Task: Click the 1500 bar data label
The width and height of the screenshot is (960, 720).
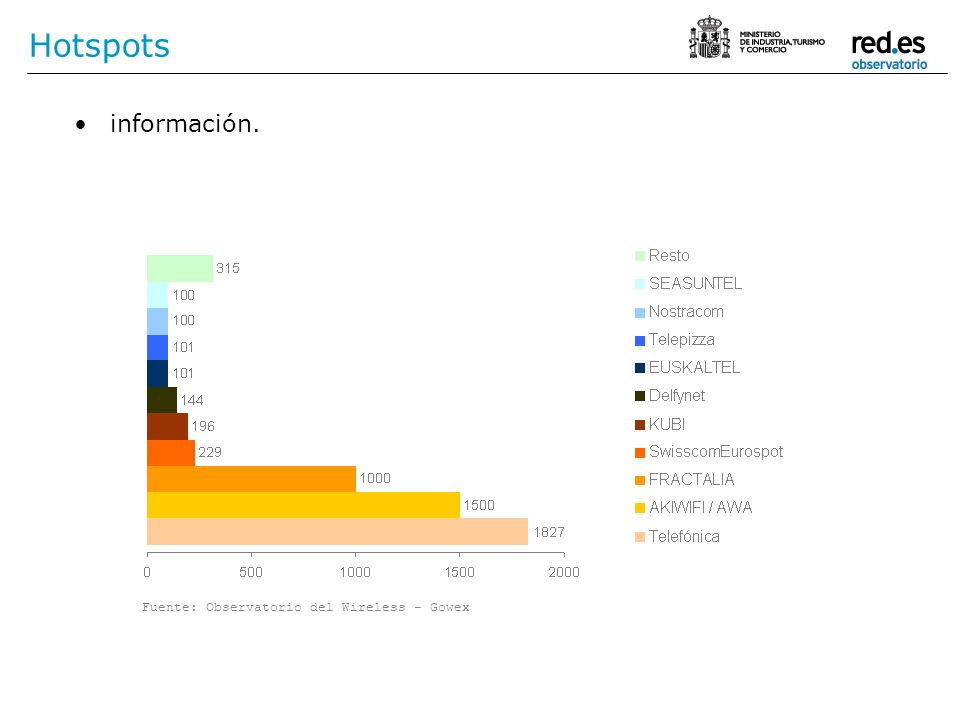Action: click(x=479, y=505)
